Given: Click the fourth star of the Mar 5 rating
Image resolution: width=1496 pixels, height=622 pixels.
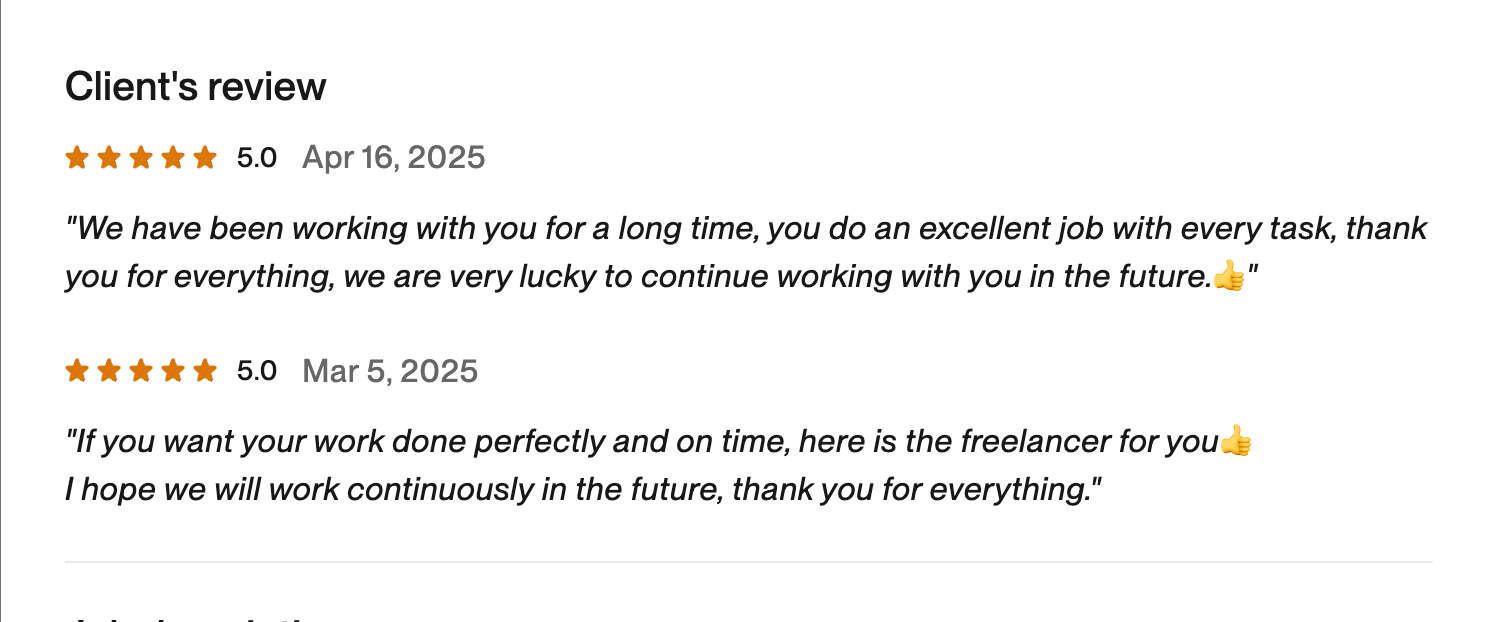Looking at the screenshot, I should coord(173,372).
